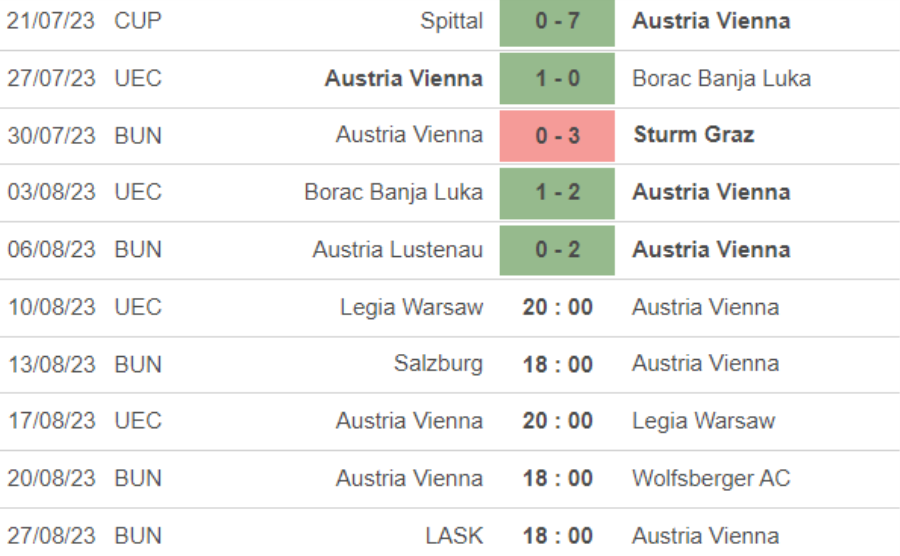900x556 pixels.
Task: Click away team Legia Warsaw on 17/08/23
Action: (x=703, y=421)
